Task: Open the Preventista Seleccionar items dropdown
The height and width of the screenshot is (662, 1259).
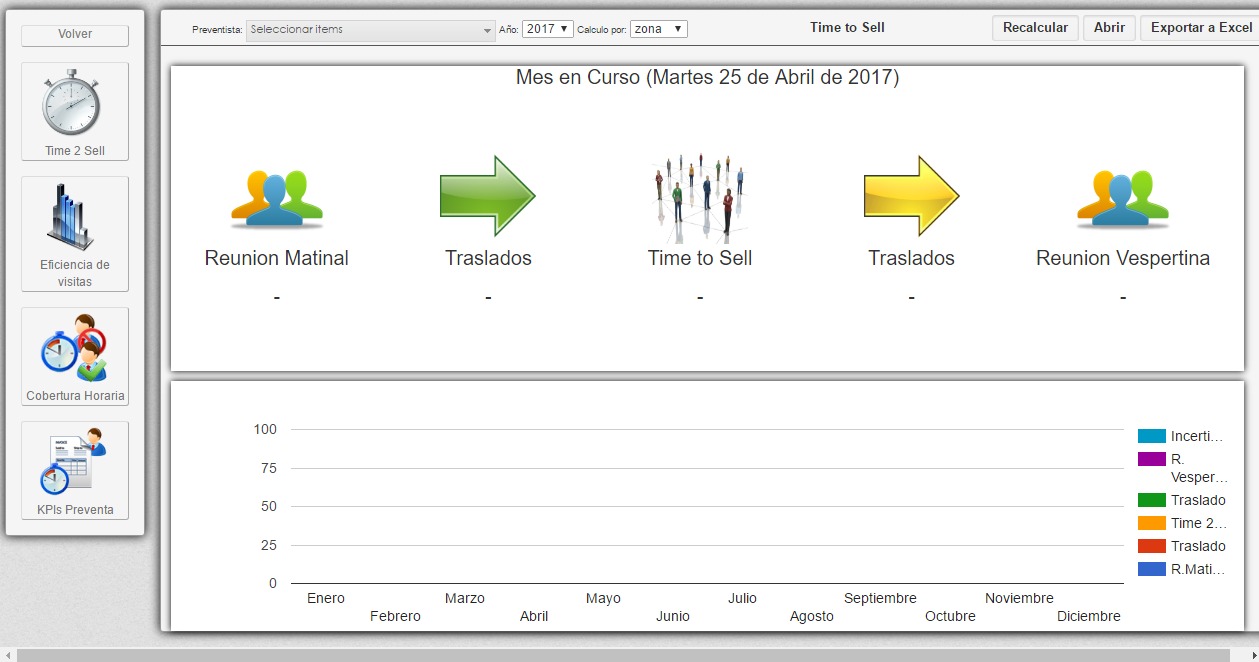Action: pyautogui.click(x=371, y=30)
